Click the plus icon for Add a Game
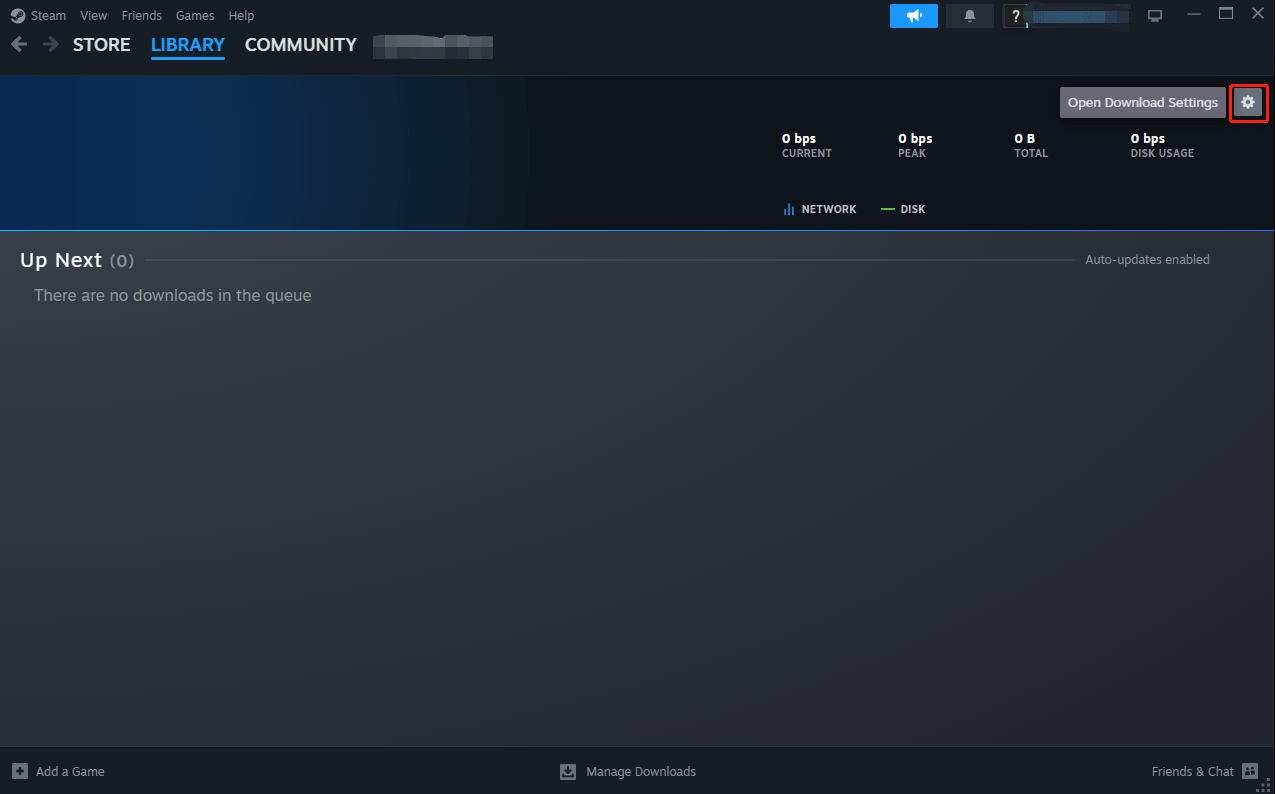1275x794 pixels. point(20,771)
